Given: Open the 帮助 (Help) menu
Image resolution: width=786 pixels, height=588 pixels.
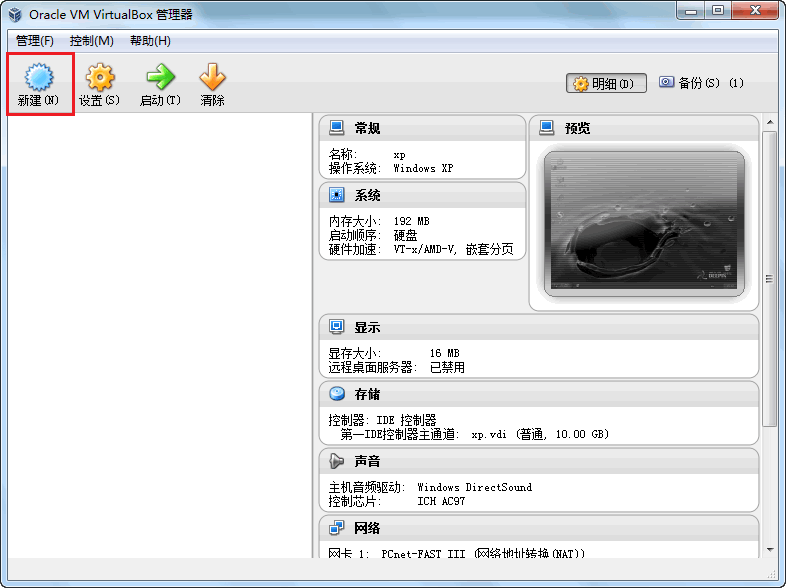Looking at the screenshot, I should point(150,41).
